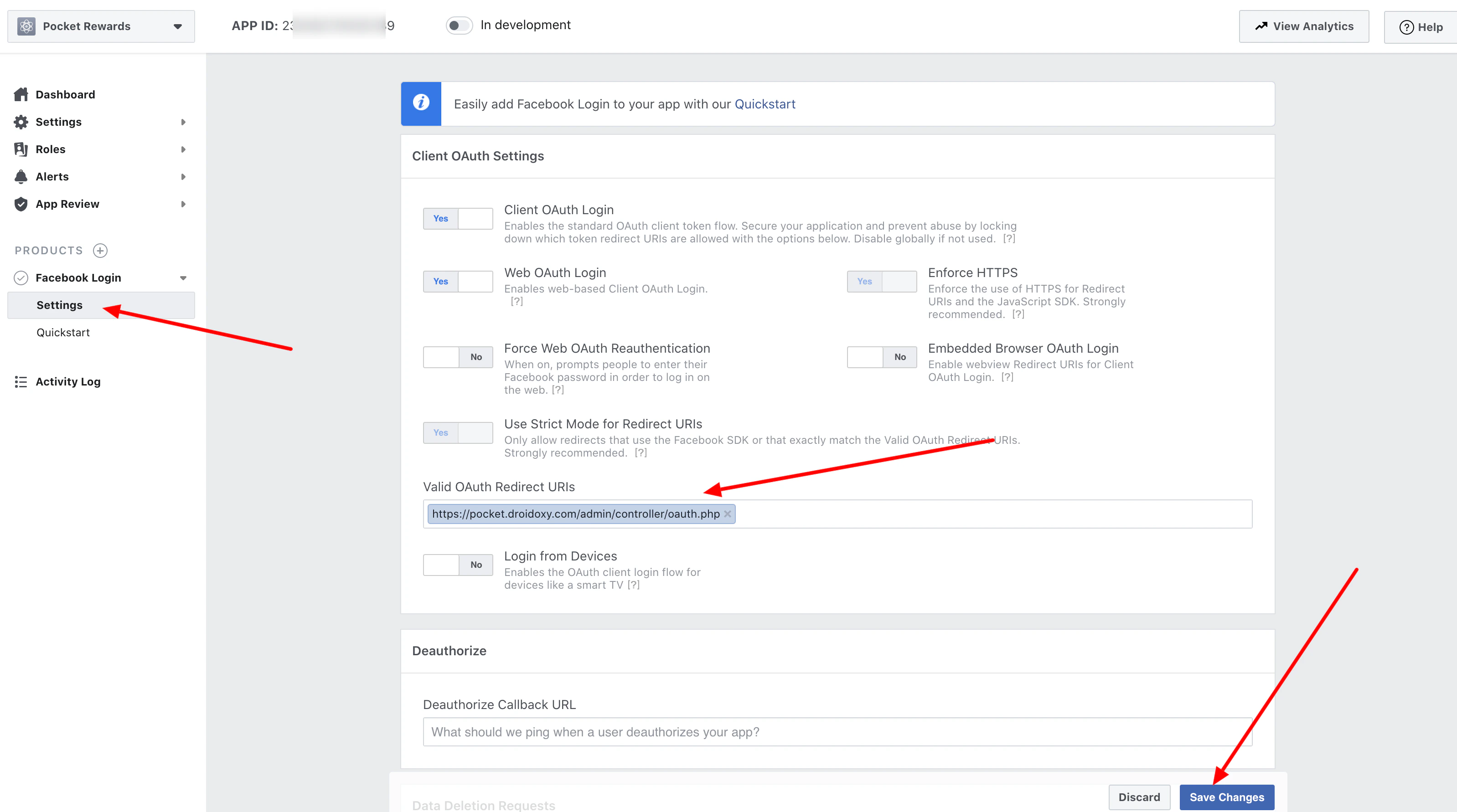
Task: Expand the Settings sidebar arrow
Action: pos(183,122)
